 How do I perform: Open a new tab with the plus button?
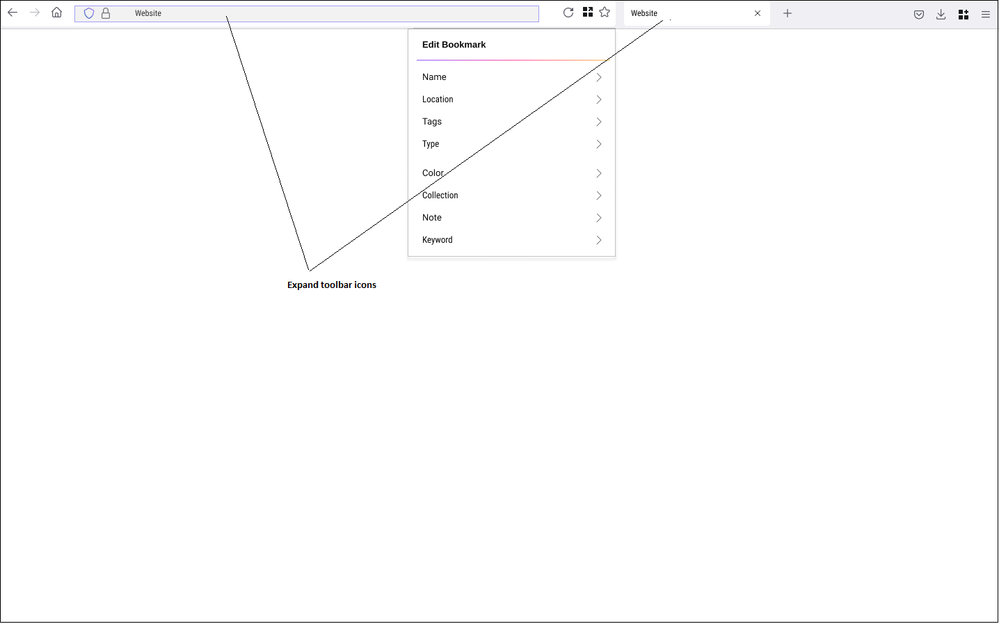click(788, 14)
